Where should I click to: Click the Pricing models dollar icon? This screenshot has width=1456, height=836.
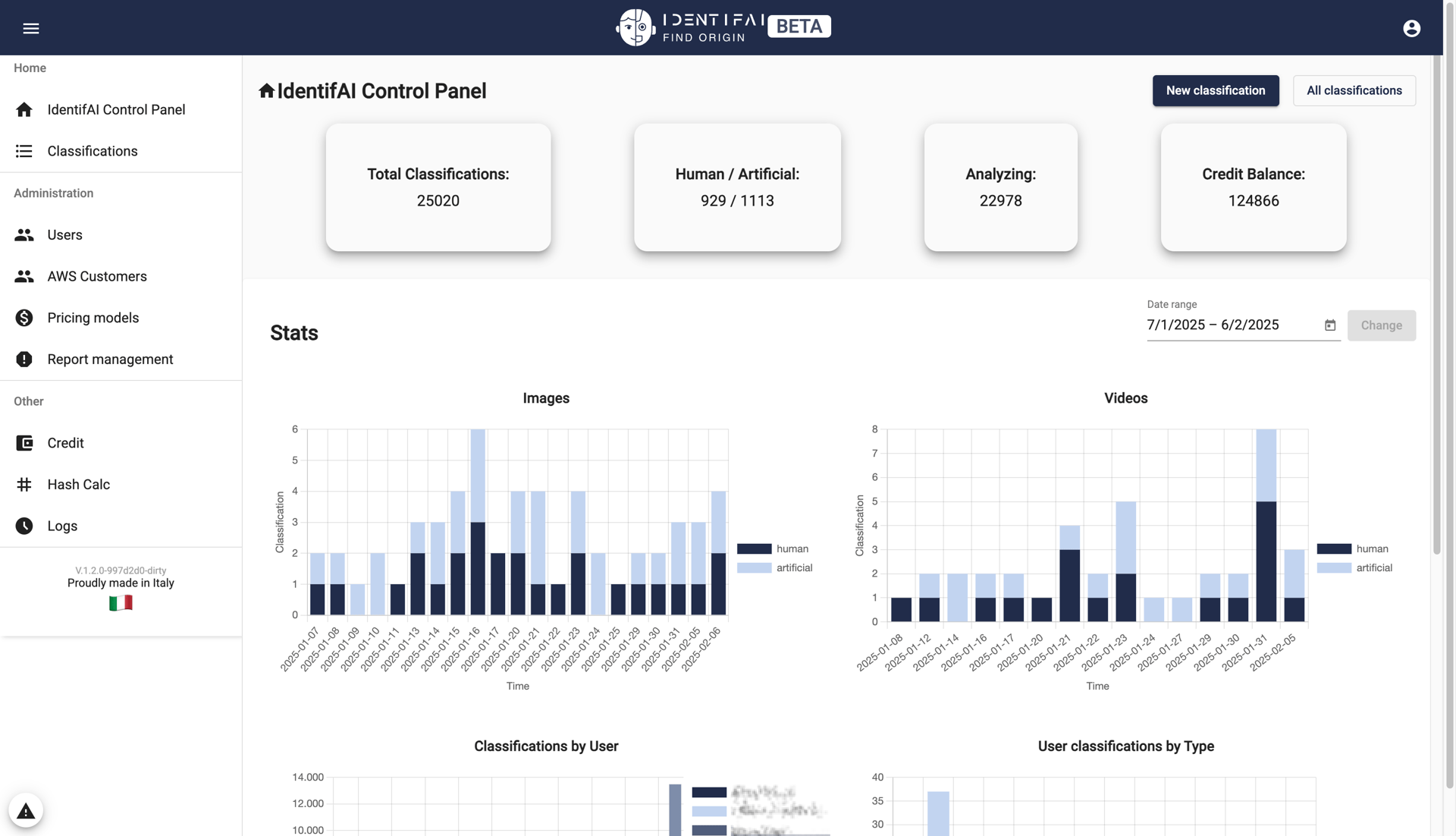click(x=24, y=318)
